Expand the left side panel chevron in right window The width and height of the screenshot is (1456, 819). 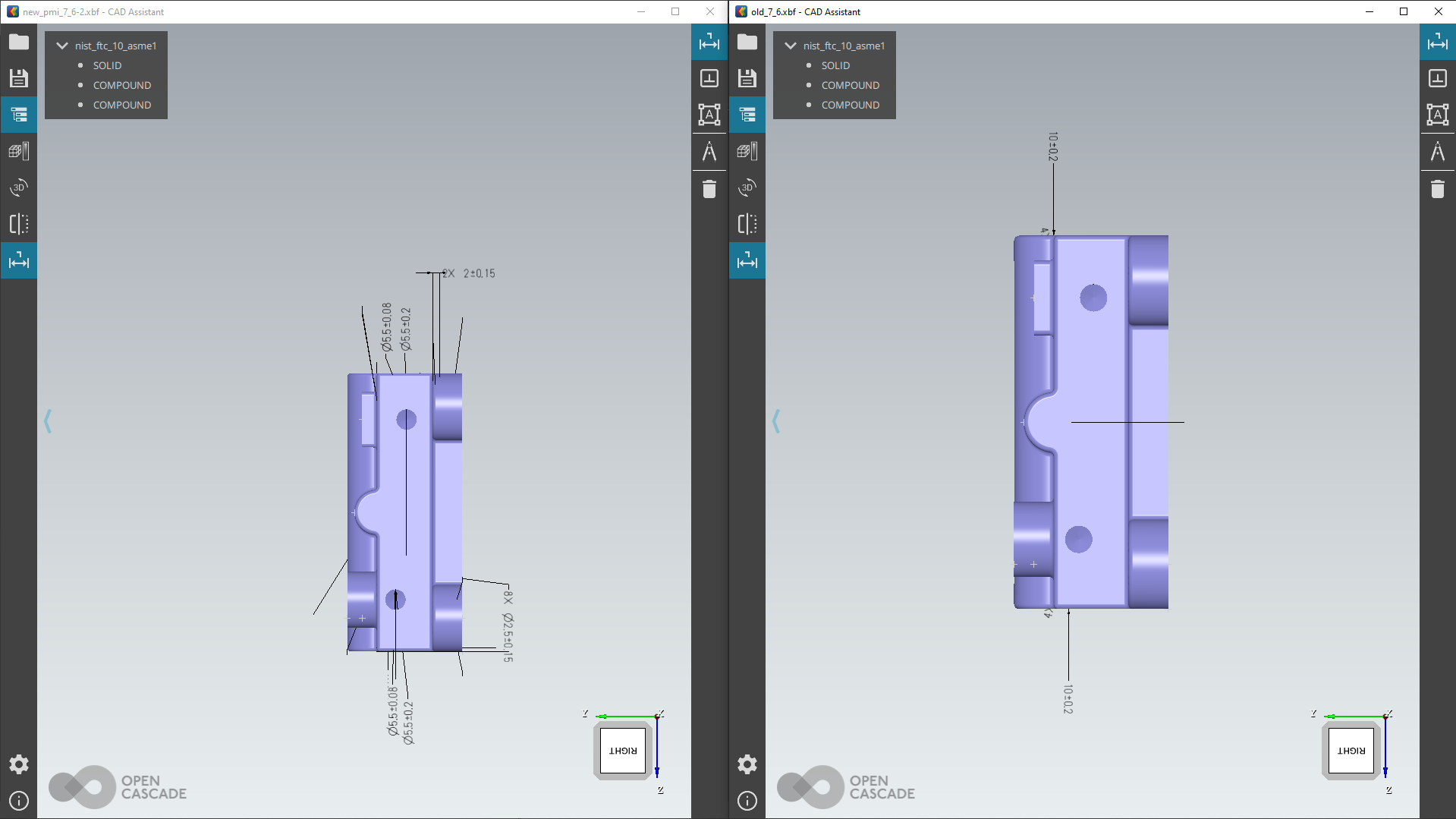pos(776,421)
